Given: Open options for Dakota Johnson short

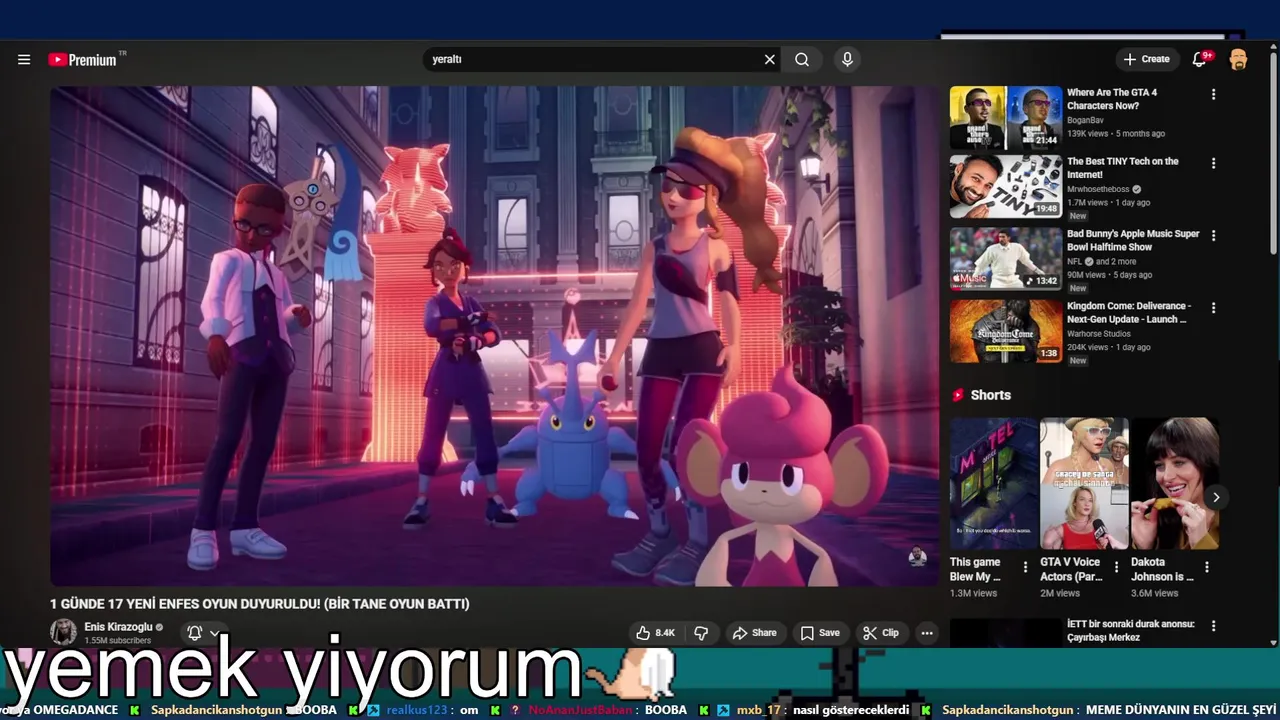Looking at the screenshot, I should [1206, 567].
